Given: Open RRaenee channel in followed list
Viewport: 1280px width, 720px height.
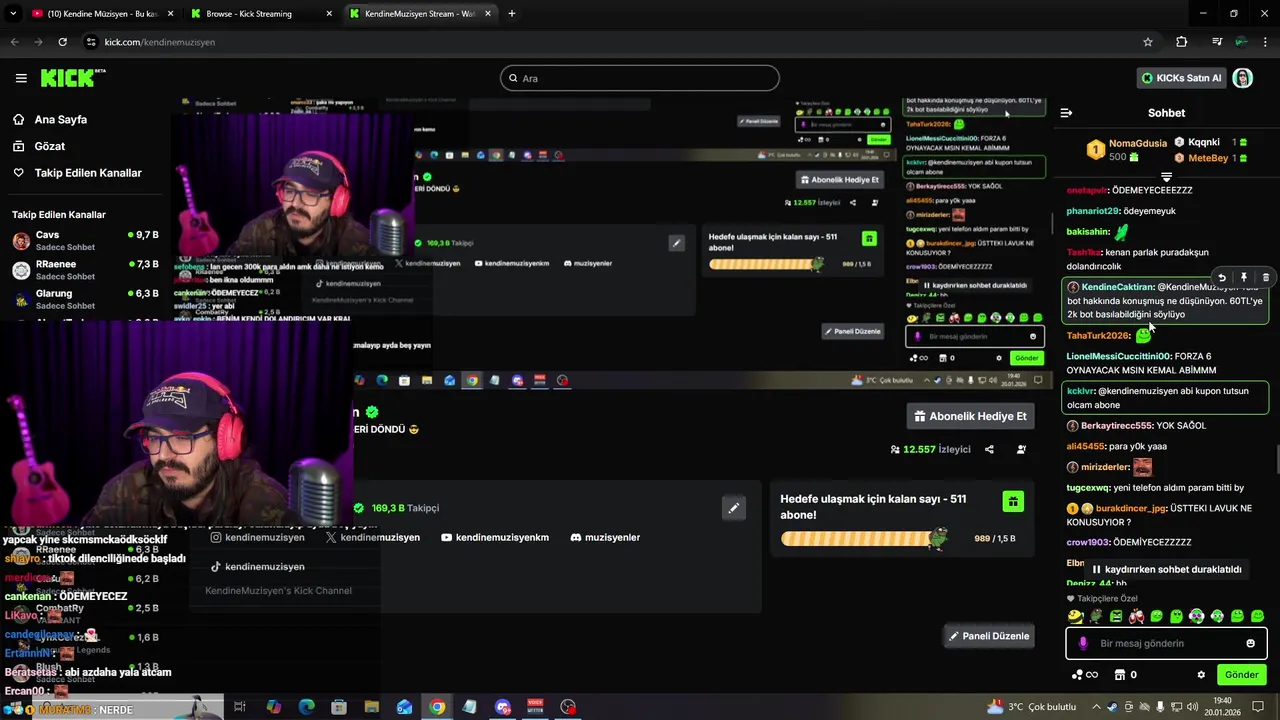Looking at the screenshot, I should (85, 270).
